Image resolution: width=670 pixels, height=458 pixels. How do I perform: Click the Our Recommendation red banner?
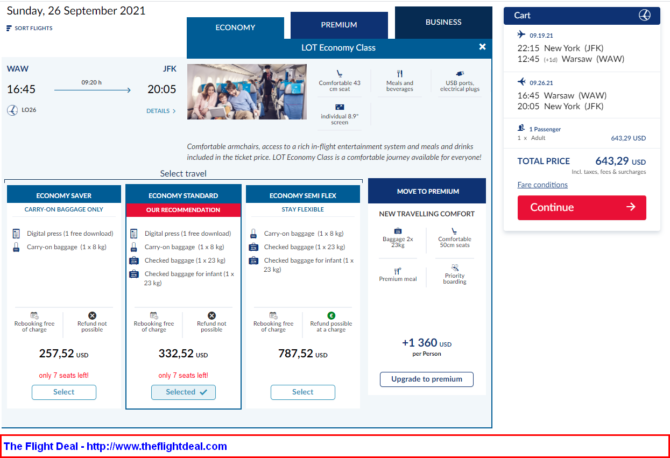pos(183,210)
